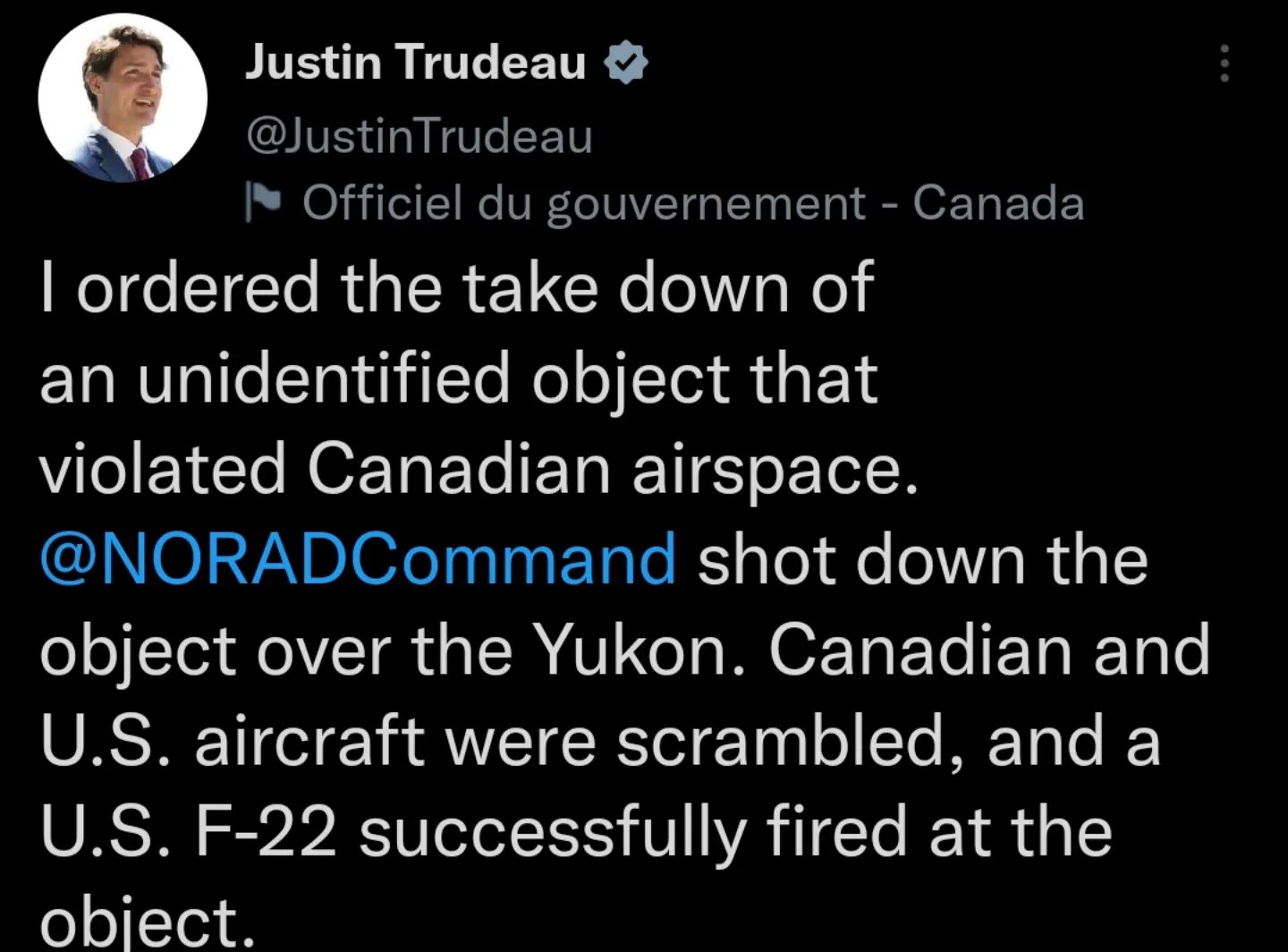Open Justin Trudeau's profile picture
This screenshot has height=952, width=1288.
pyautogui.click(x=123, y=98)
